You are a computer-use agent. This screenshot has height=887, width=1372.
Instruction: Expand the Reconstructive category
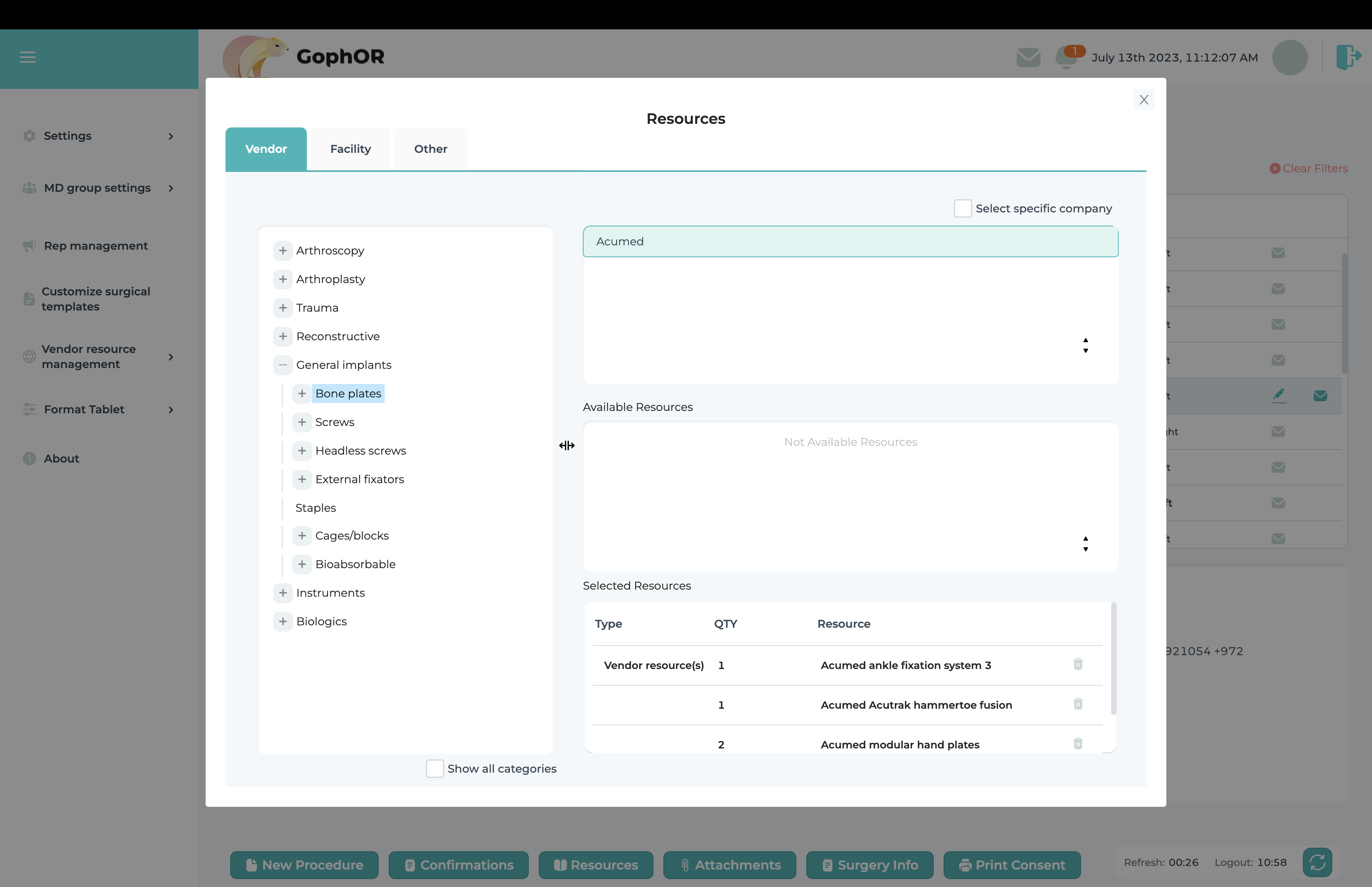[283, 336]
